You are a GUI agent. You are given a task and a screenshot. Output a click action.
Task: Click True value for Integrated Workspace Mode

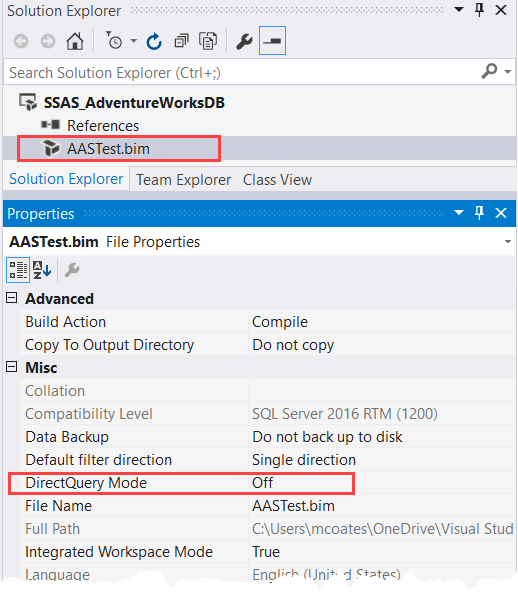266,552
